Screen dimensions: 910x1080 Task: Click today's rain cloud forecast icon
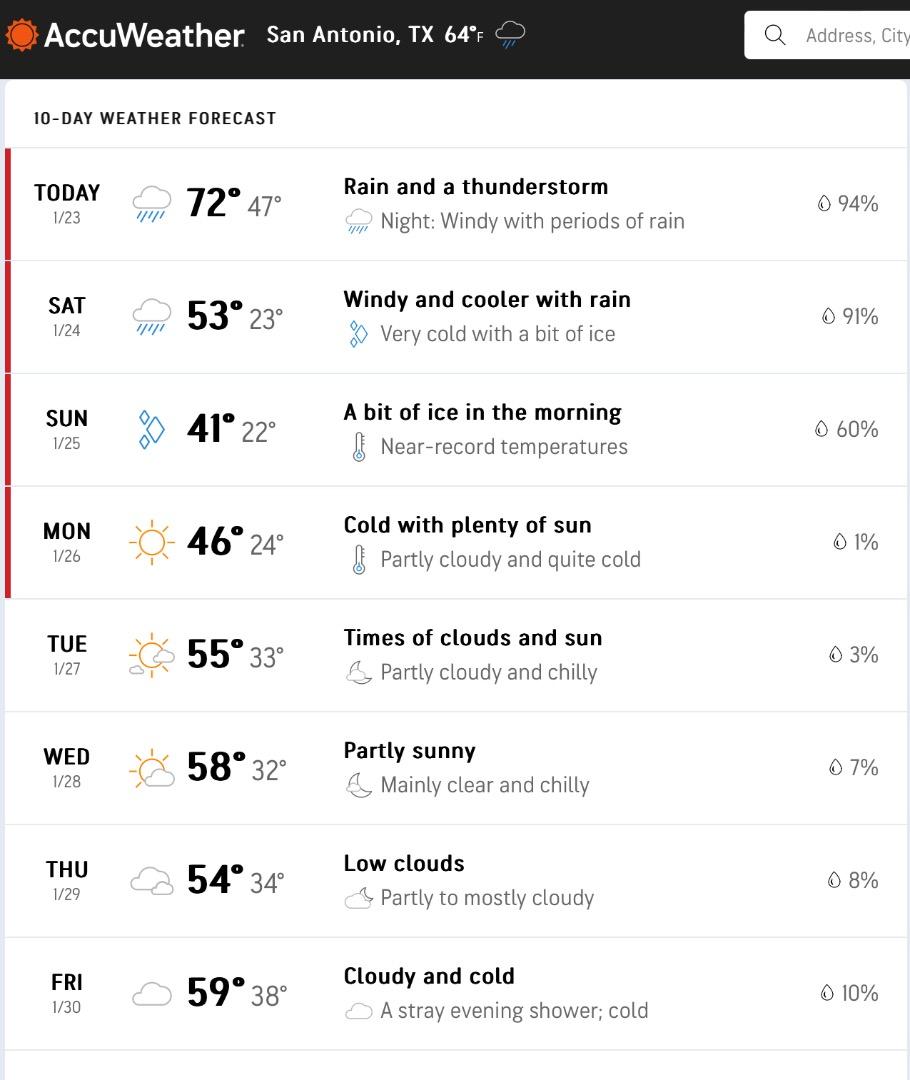(151, 204)
